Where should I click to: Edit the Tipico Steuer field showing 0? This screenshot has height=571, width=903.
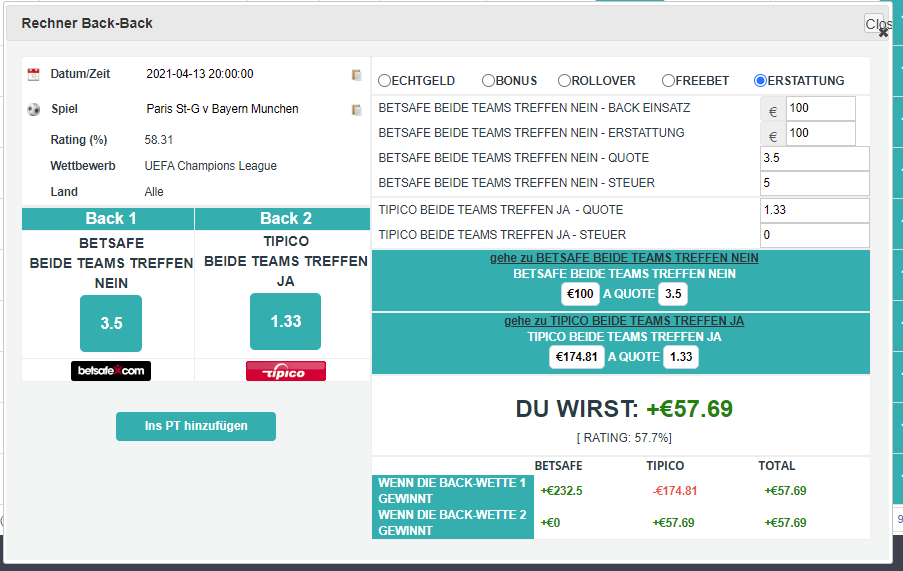(x=814, y=235)
